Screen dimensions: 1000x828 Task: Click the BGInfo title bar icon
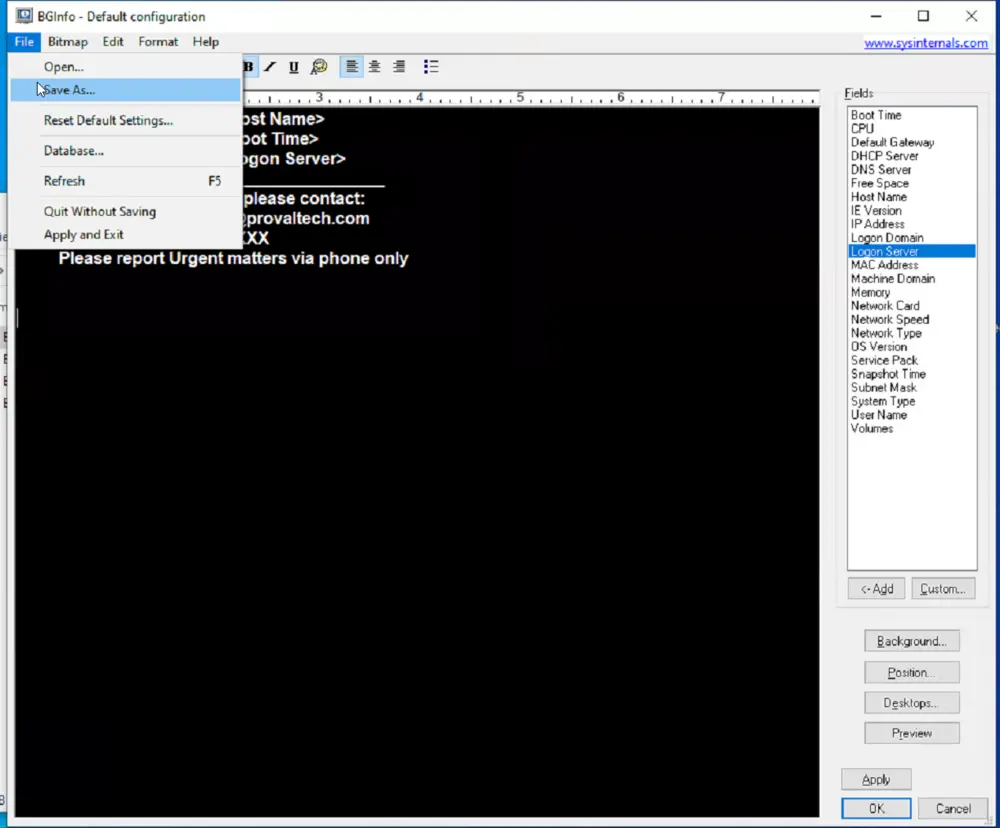(24, 15)
